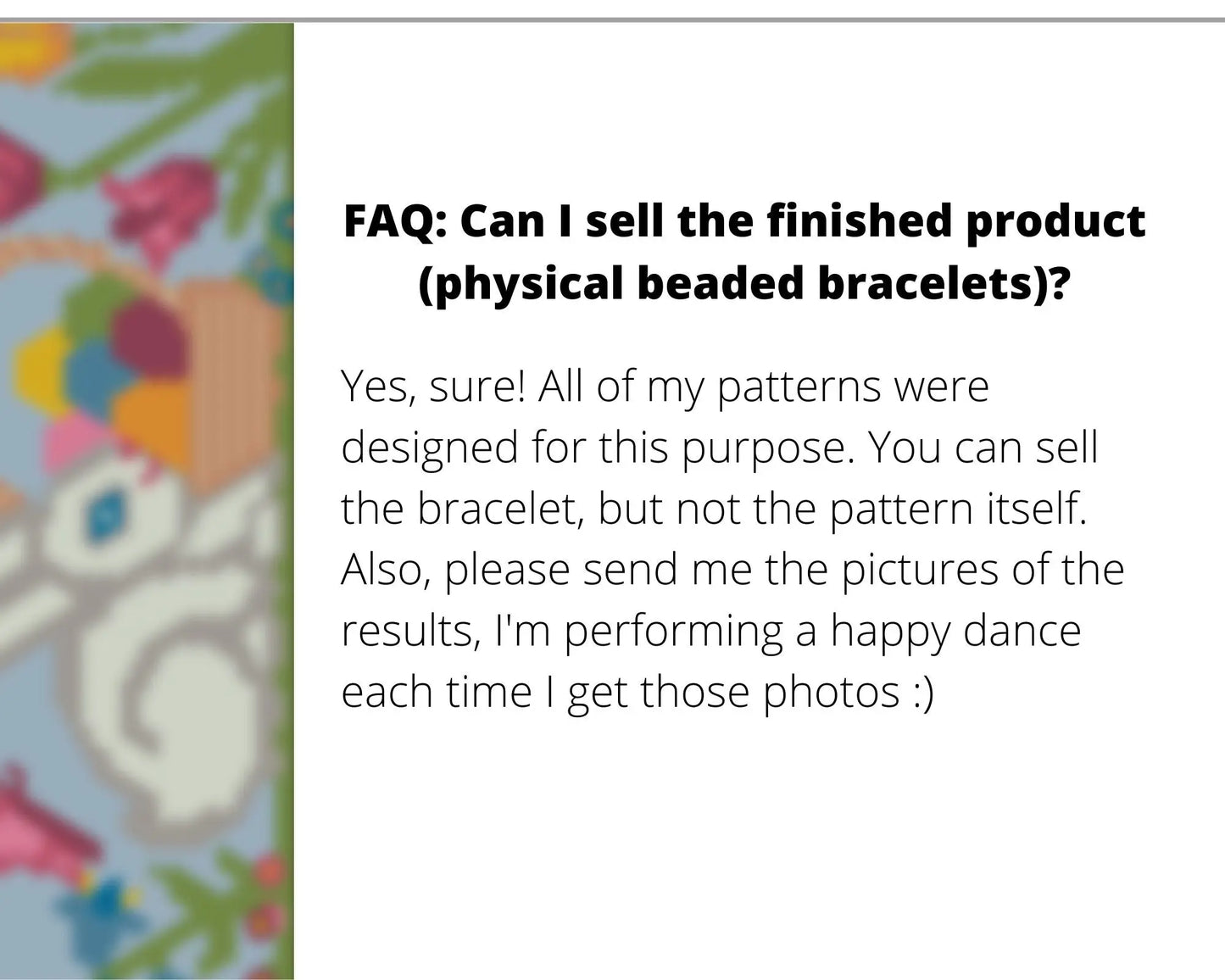
Task: Click the "(physical beaded bracelets)?" heading line
Action: (743, 283)
